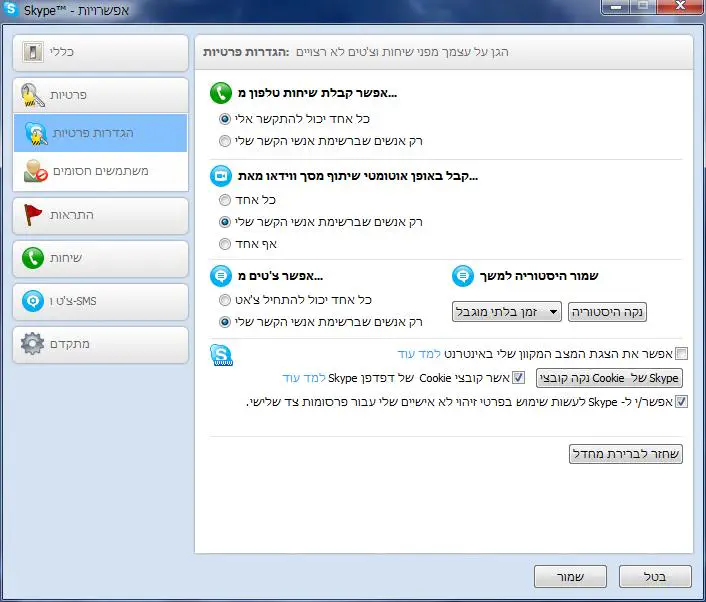Click the advanced gear icon

click(33, 345)
